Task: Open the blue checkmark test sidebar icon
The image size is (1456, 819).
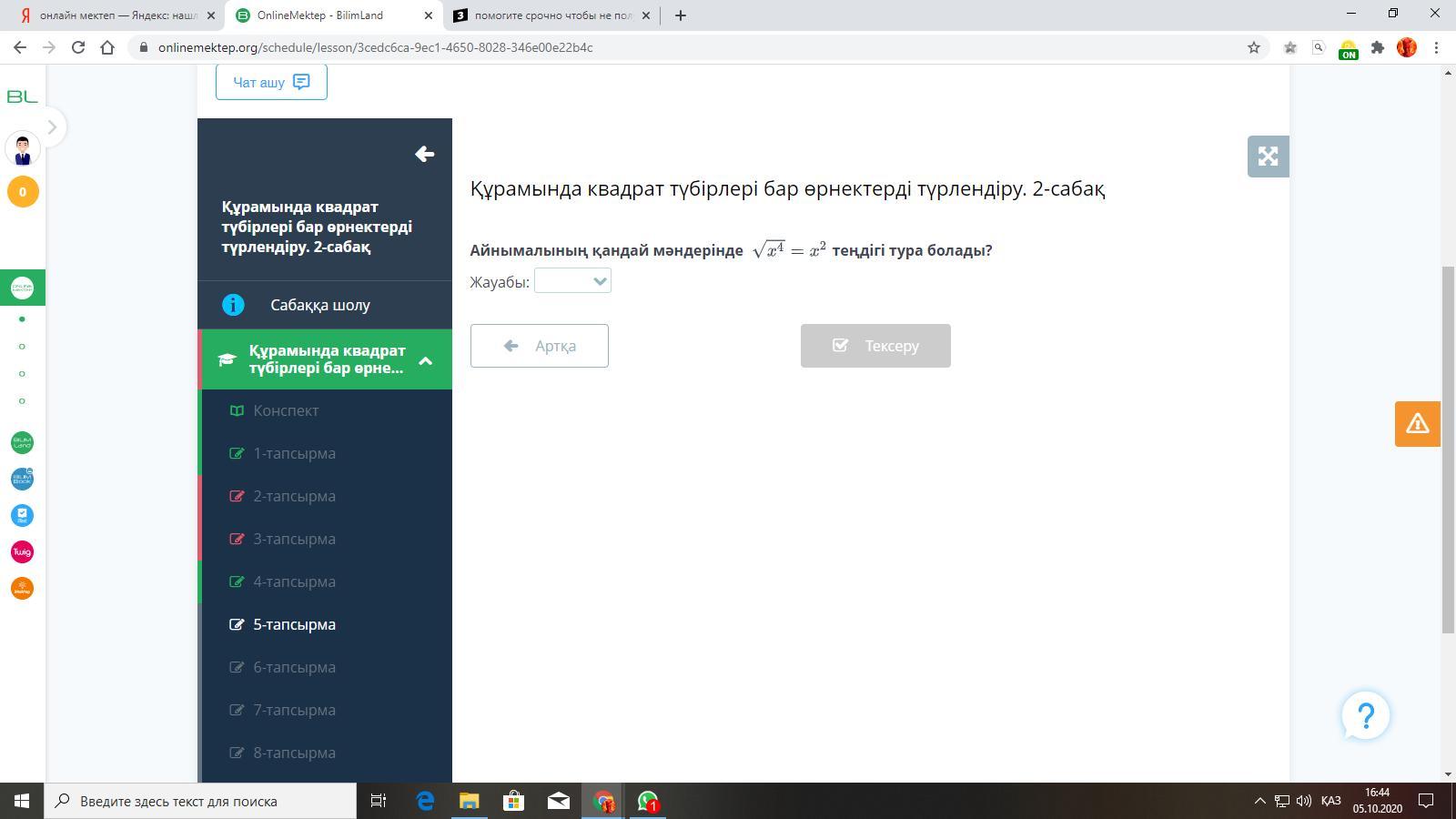Action: coord(22,515)
